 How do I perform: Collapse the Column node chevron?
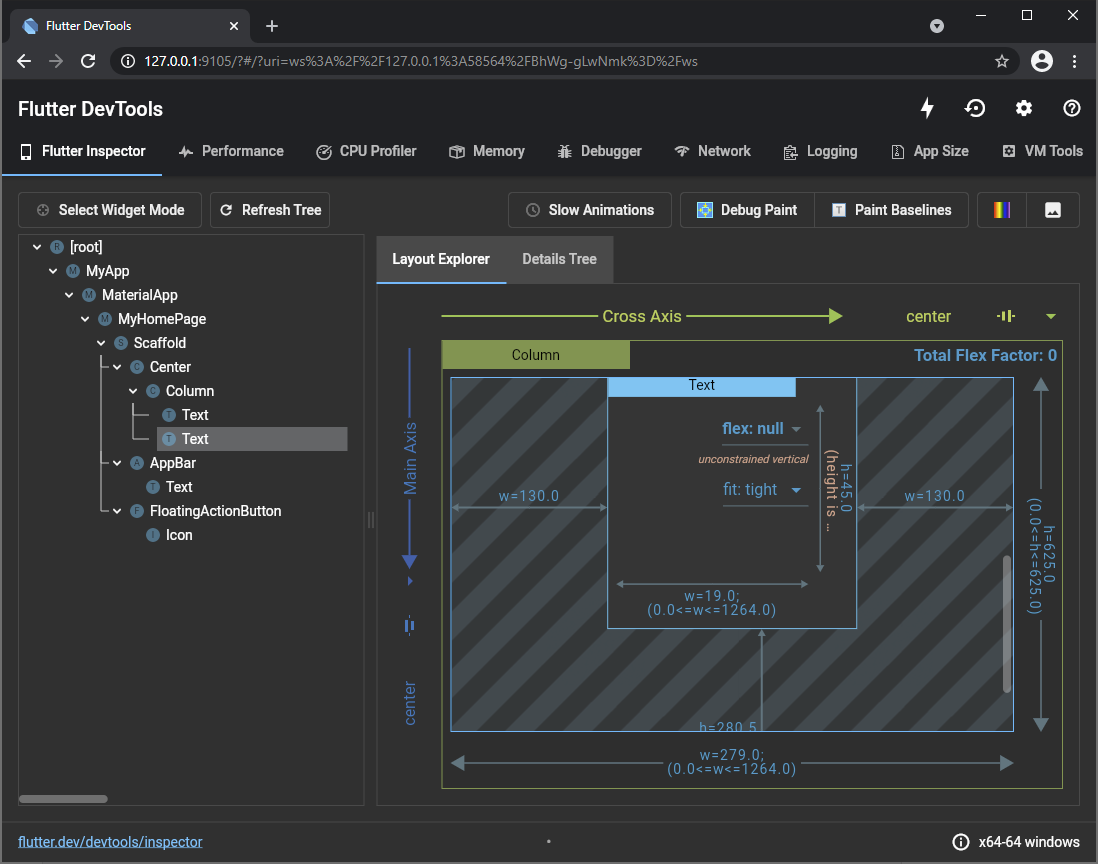(133, 391)
